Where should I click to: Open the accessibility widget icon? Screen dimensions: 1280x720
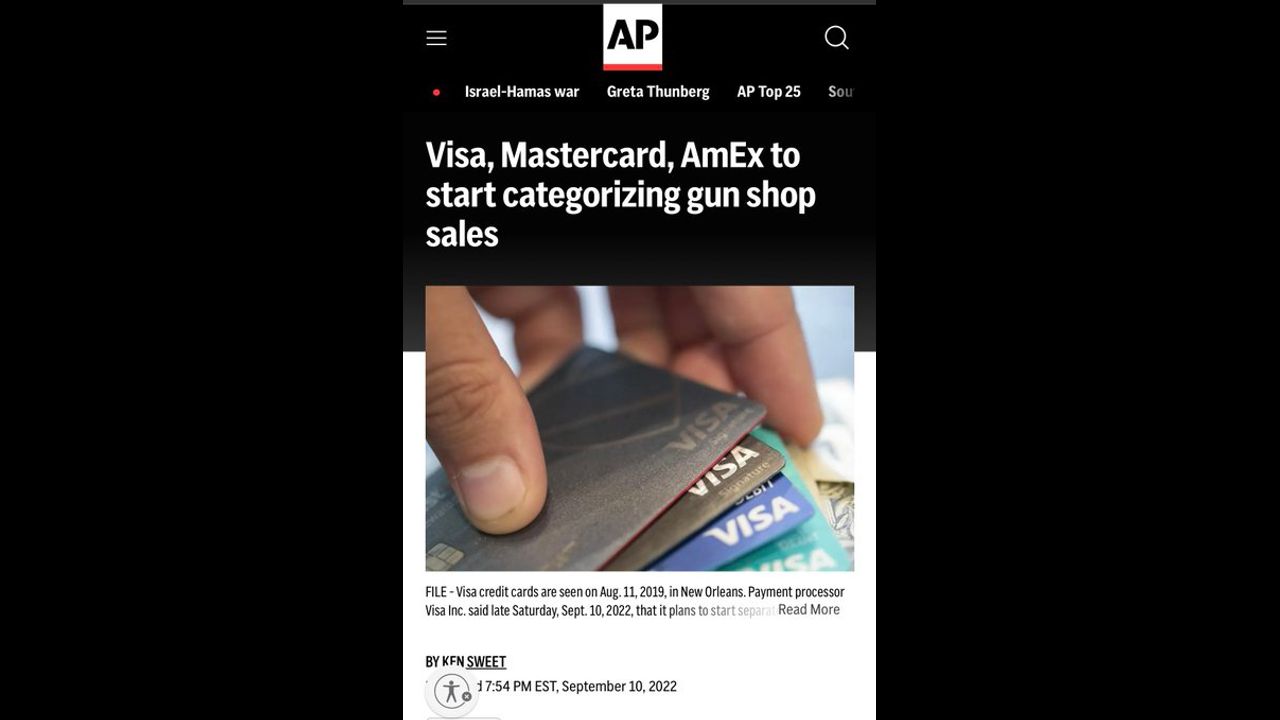[x=452, y=691]
